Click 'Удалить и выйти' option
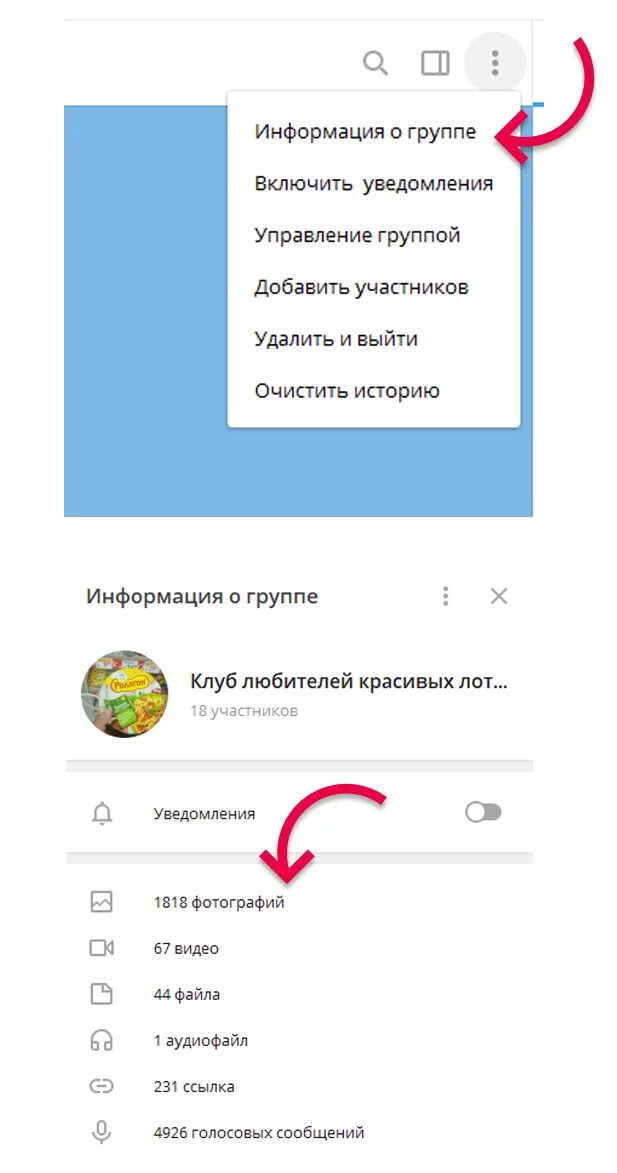Screen dimensions: 617x1173 pos(336,339)
